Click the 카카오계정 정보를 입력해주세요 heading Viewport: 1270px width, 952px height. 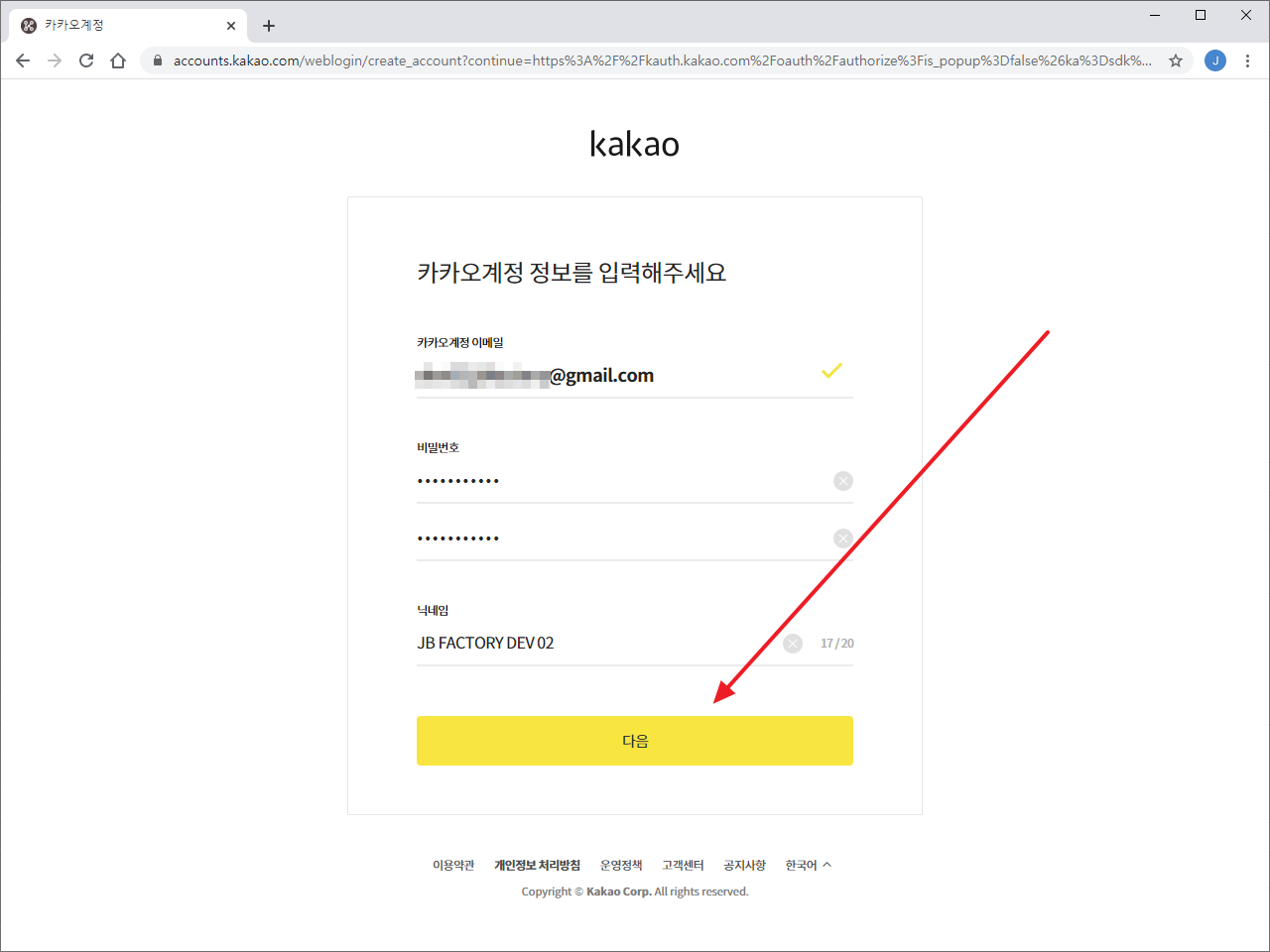click(571, 273)
